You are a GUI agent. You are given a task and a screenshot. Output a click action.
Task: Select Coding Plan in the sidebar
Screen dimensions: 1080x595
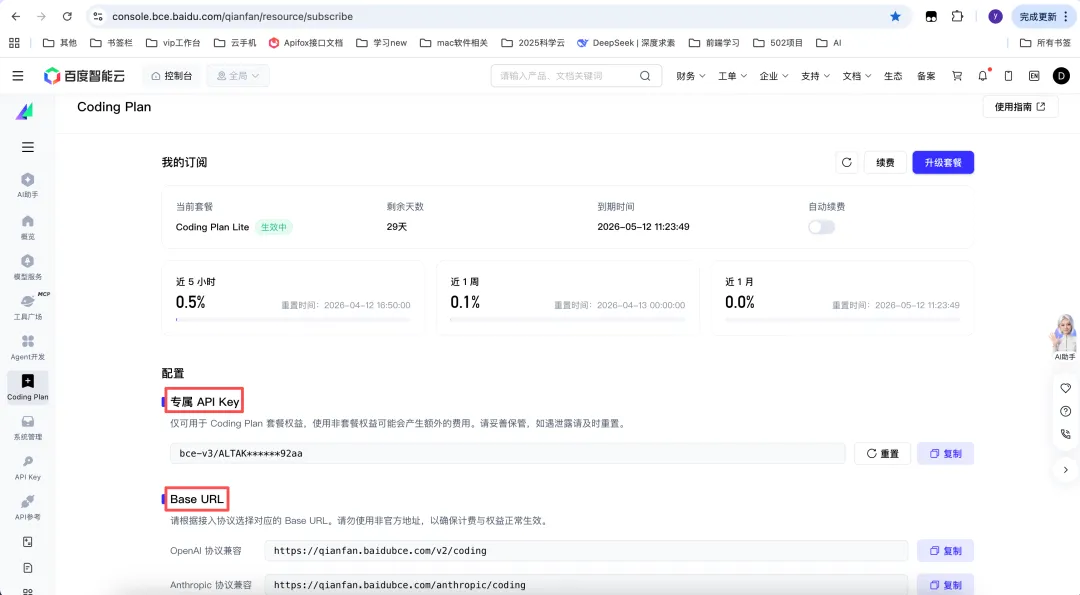tap(28, 387)
